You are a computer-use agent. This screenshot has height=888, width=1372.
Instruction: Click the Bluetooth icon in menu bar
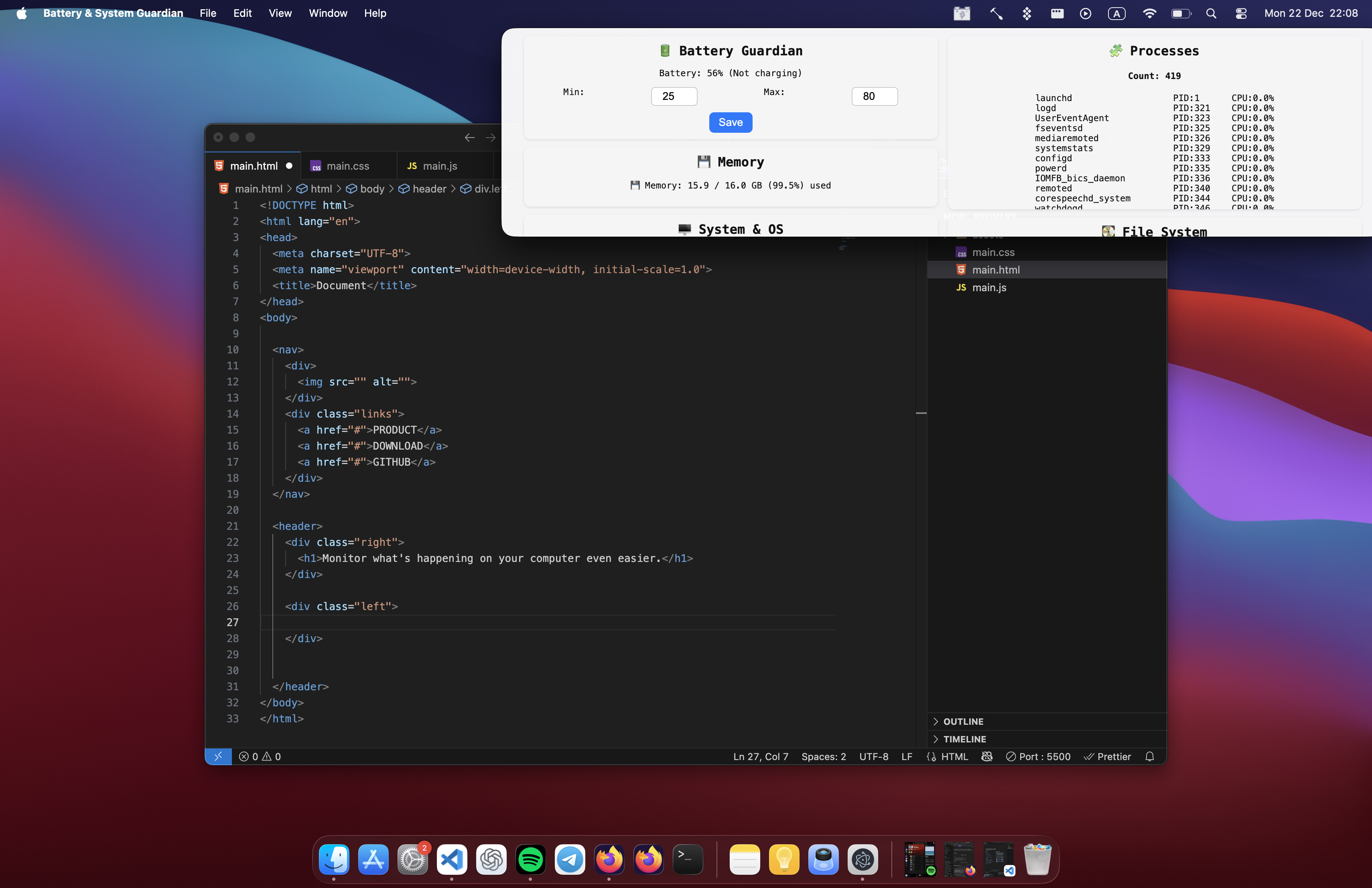pos(1026,13)
